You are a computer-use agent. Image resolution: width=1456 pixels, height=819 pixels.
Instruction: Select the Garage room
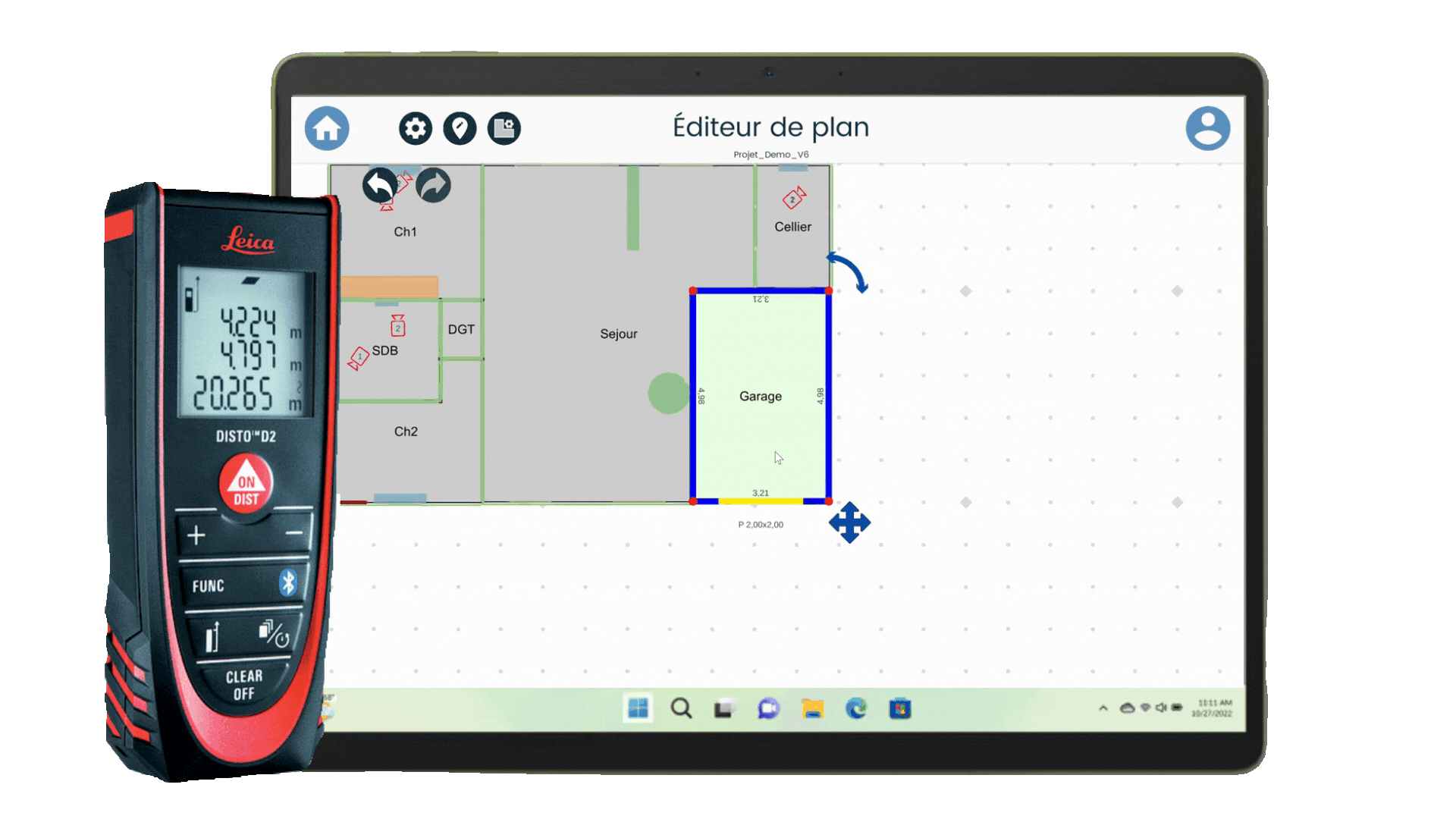point(761,396)
